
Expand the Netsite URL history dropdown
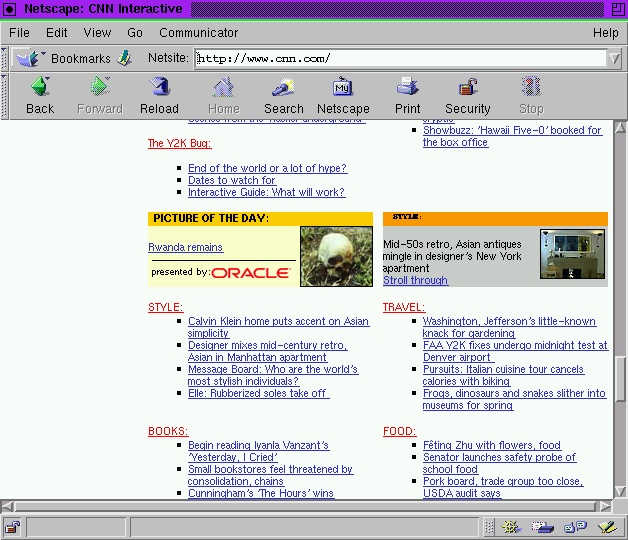pyautogui.click(x=614, y=59)
